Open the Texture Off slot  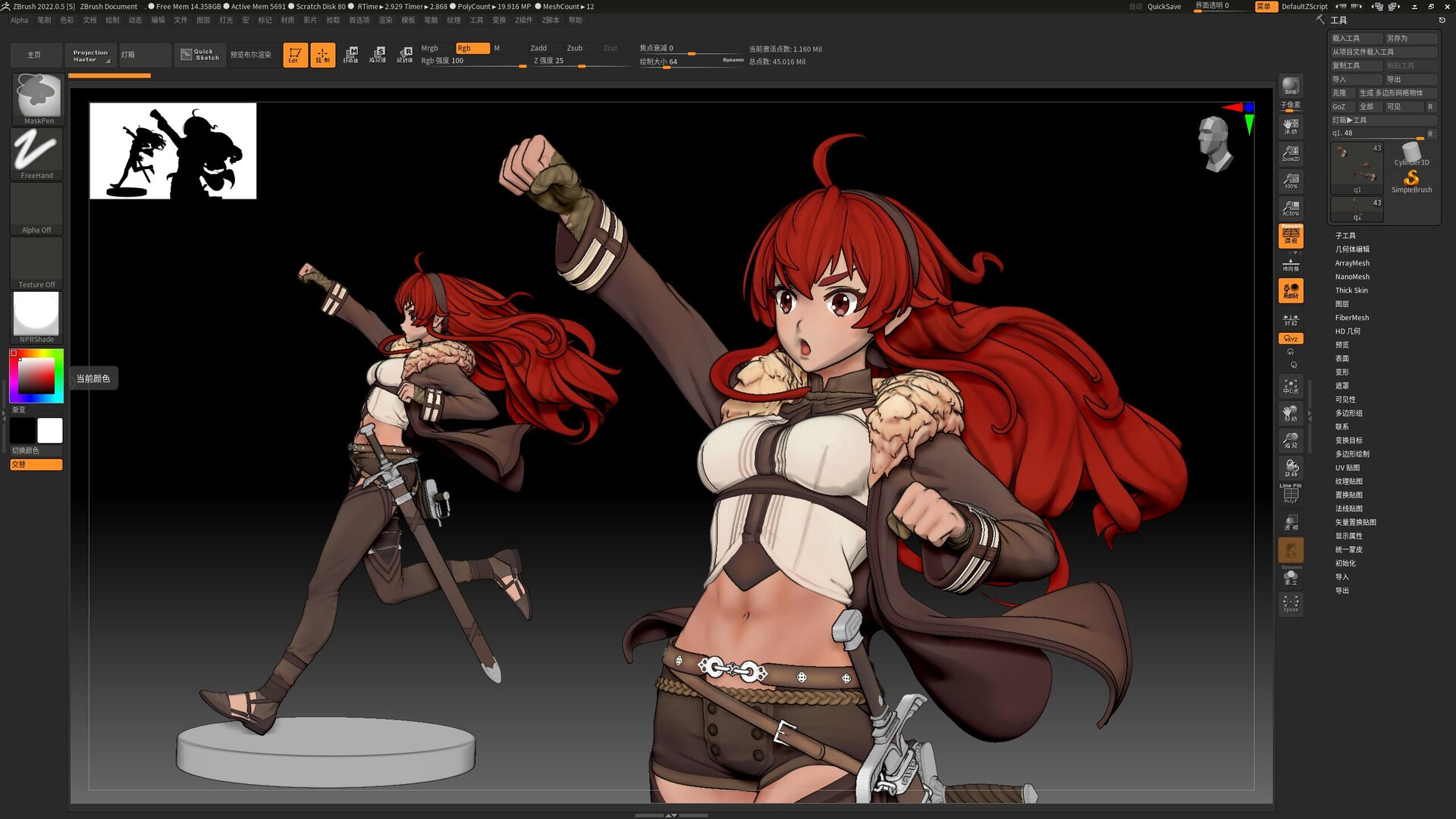[x=37, y=263]
